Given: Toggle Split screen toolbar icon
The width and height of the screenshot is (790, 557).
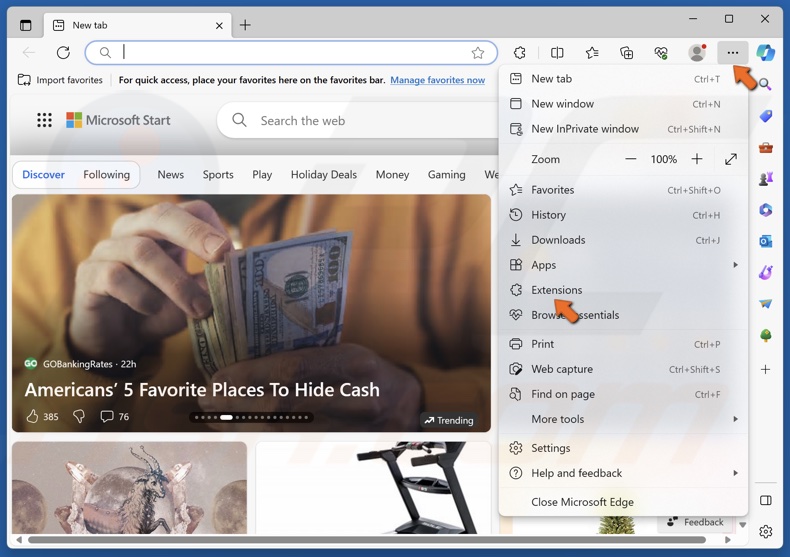Looking at the screenshot, I should 557,52.
